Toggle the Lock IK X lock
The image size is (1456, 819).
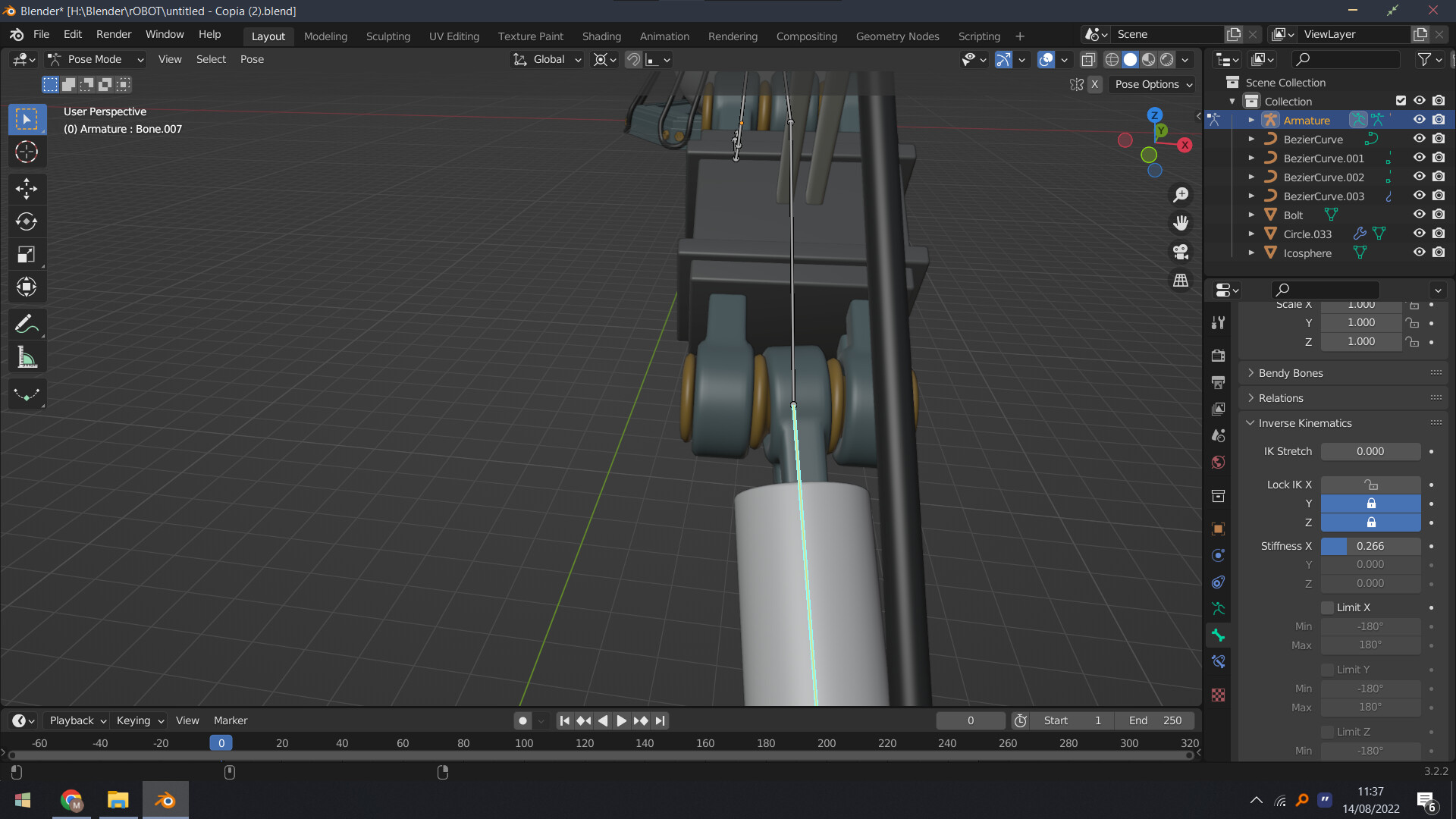coord(1370,485)
